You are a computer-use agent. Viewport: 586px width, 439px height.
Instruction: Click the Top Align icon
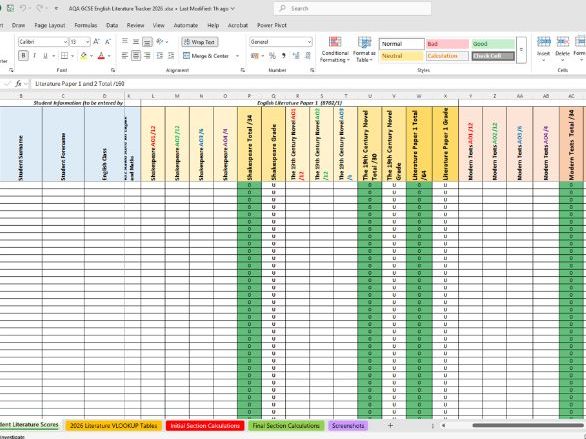coord(125,41)
